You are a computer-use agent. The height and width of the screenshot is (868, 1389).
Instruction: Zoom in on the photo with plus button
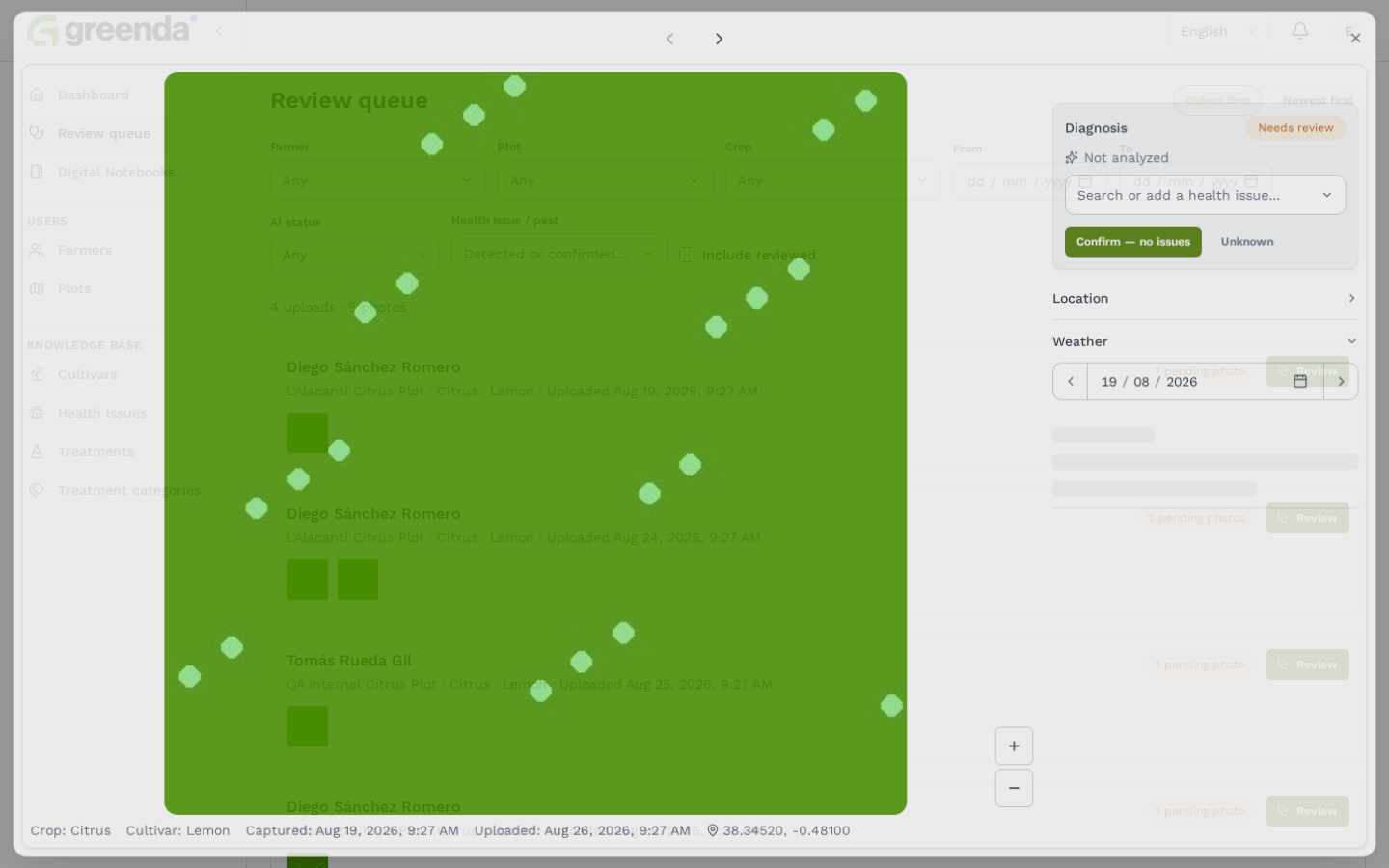pos(1014,746)
